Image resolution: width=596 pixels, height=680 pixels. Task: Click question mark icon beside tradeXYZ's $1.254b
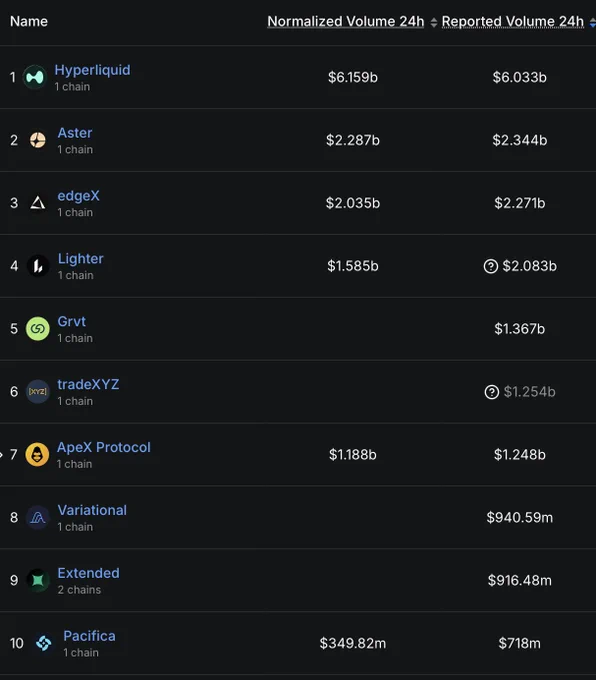coord(491,392)
